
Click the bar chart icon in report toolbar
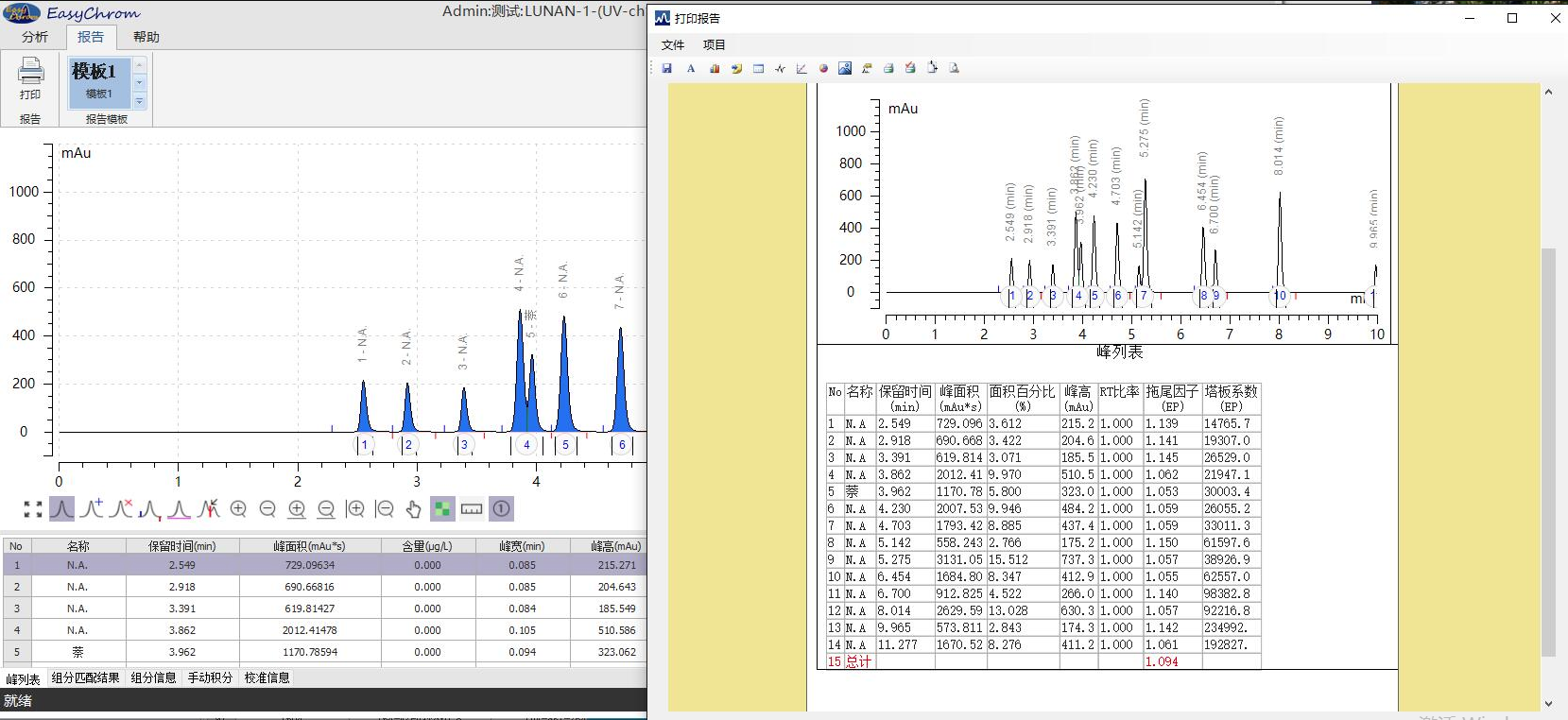(x=715, y=68)
